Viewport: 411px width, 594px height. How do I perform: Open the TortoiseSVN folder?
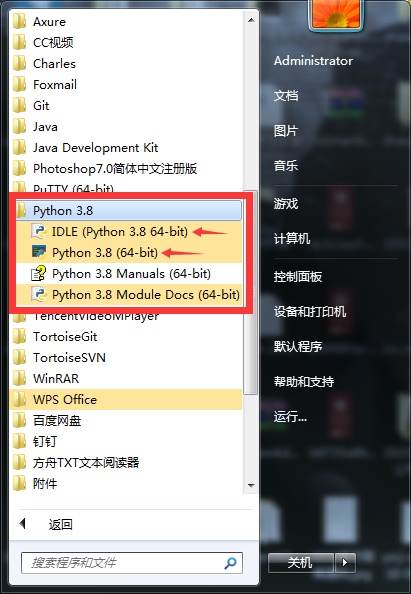click(126, 357)
